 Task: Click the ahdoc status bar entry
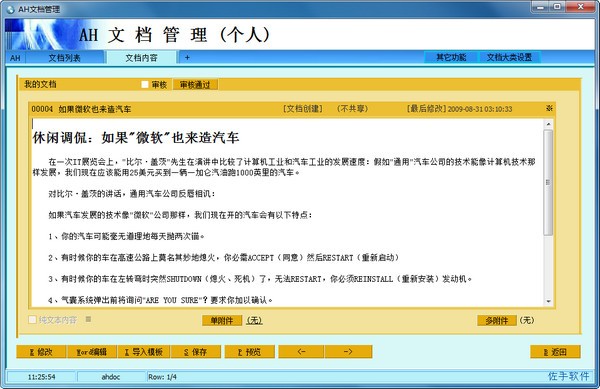tap(111, 377)
